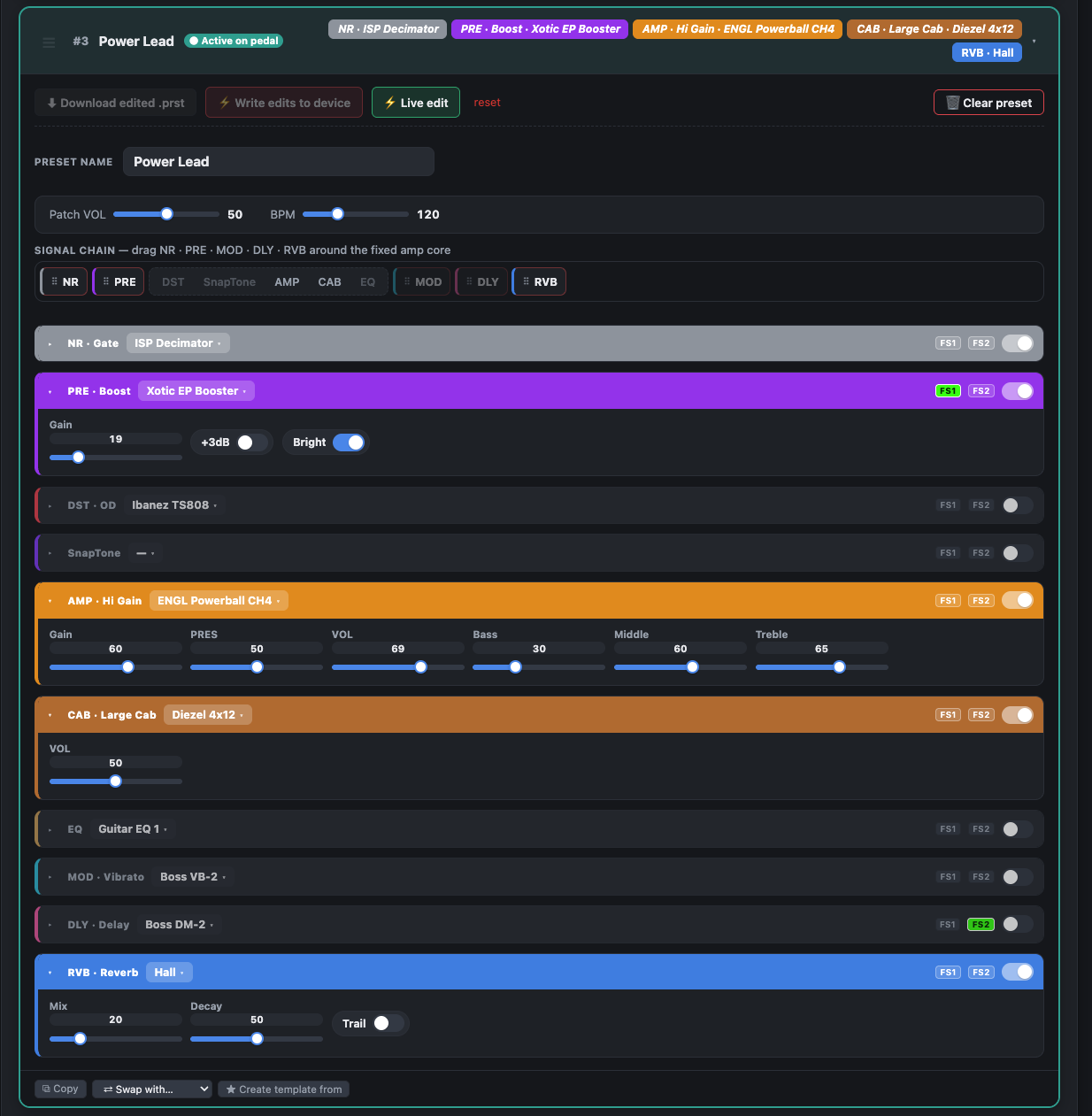Select the MOD chip in signal chain
The width and height of the screenshot is (1092, 1116).
coord(422,282)
